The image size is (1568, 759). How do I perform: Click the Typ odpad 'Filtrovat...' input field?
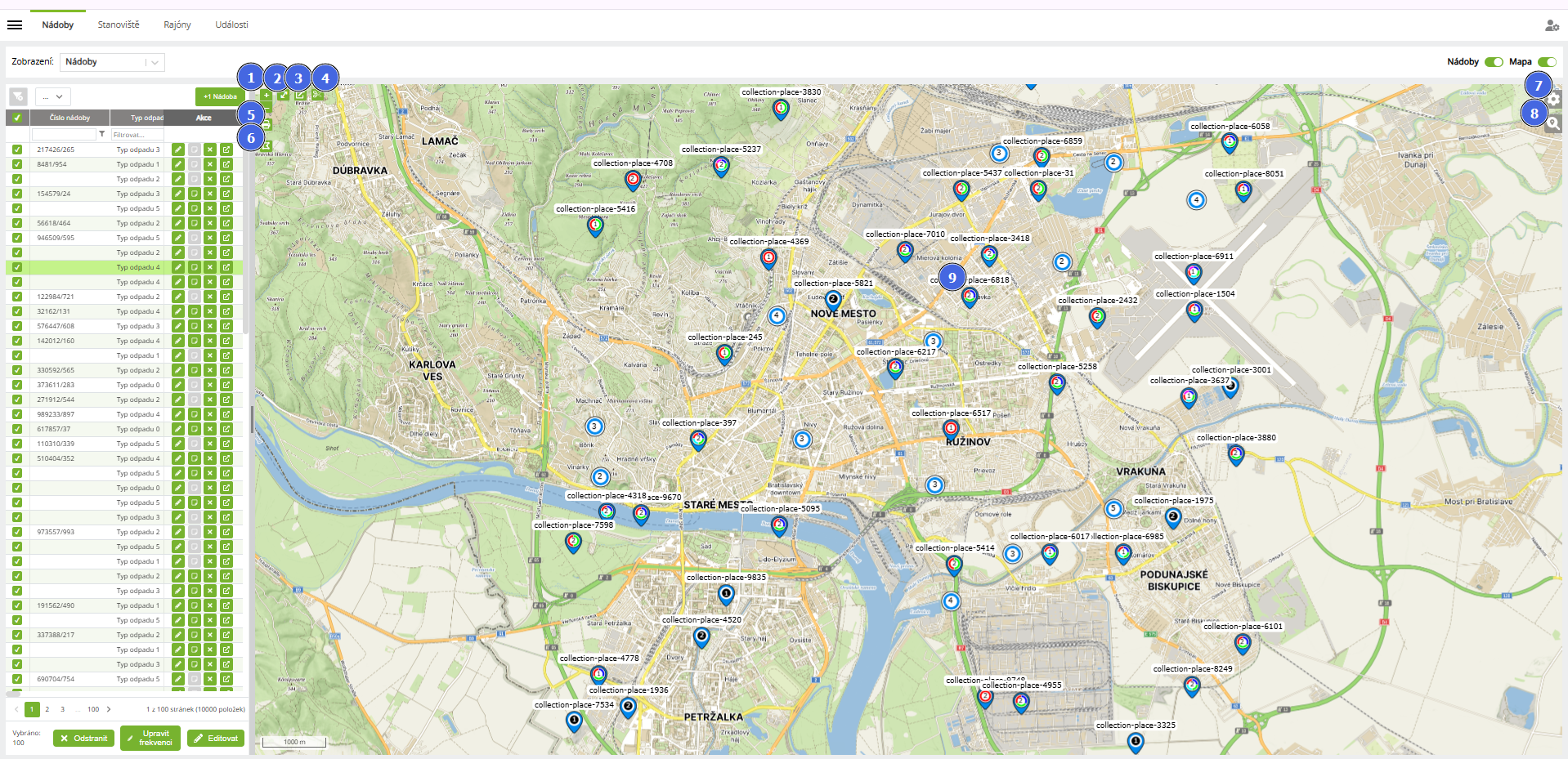point(137,134)
